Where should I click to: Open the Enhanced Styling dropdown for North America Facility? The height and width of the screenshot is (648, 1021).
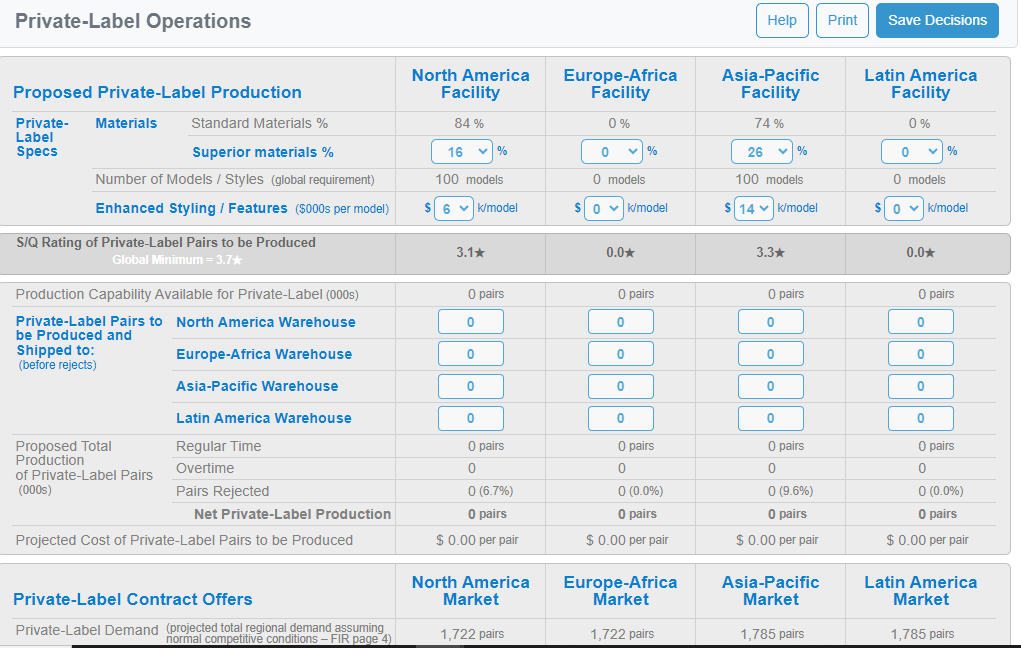(454, 208)
